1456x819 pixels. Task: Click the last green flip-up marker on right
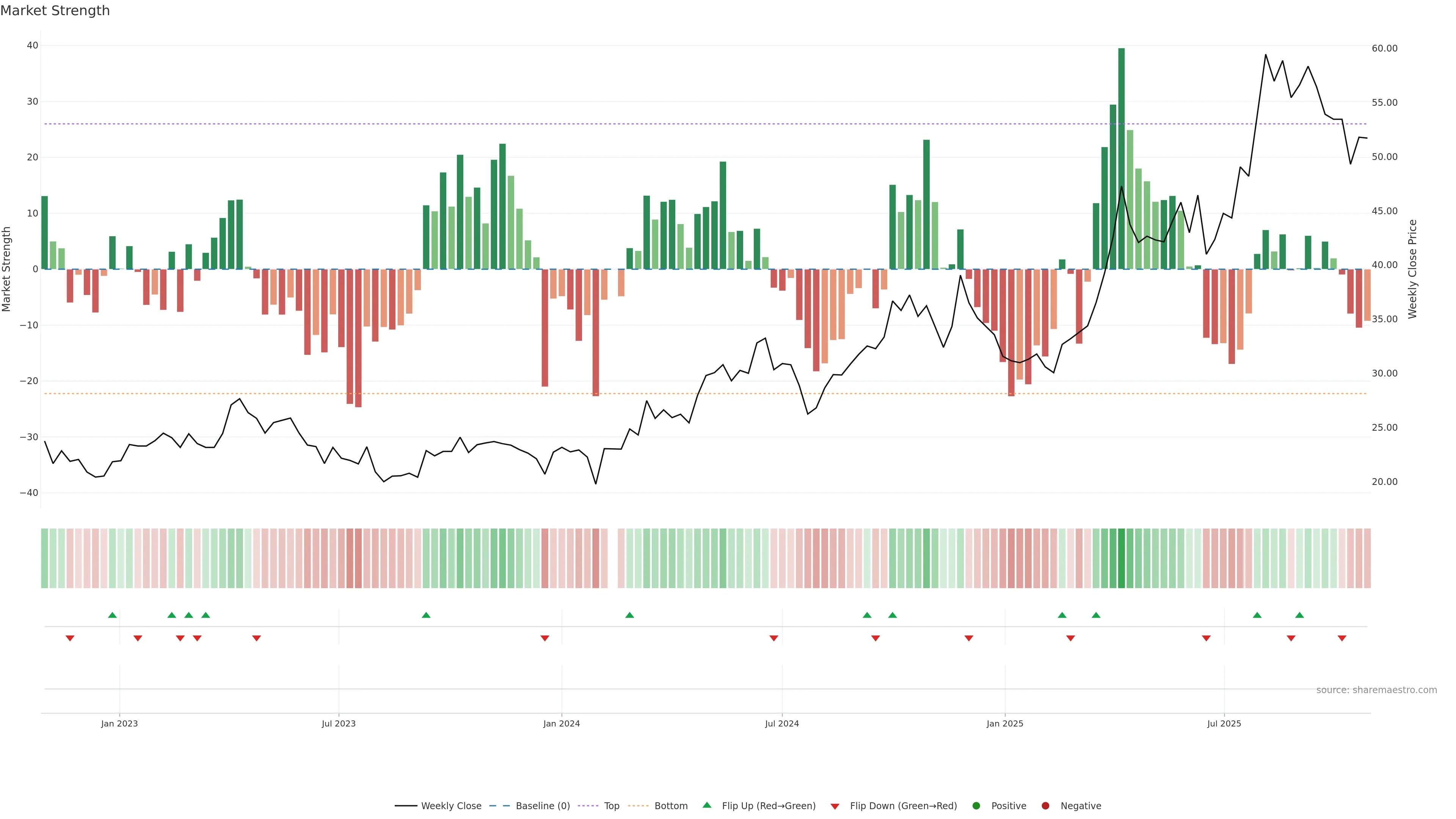click(1299, 615)
